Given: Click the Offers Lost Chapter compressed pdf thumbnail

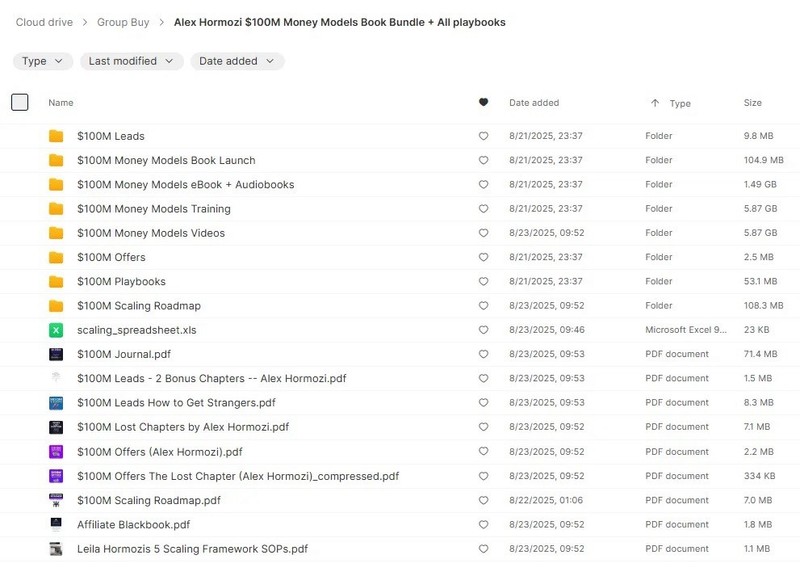Looking at the screenshot, I should (x=56, y=476).
